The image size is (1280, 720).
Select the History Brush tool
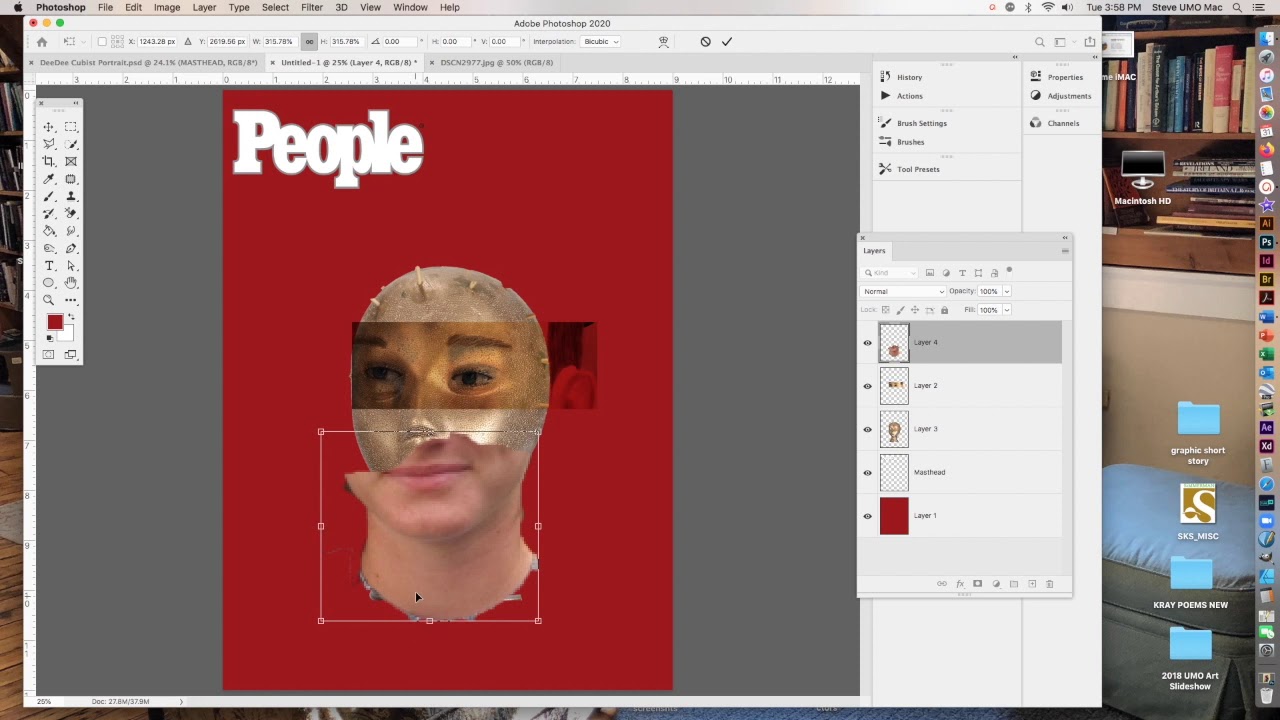[48, 213]
